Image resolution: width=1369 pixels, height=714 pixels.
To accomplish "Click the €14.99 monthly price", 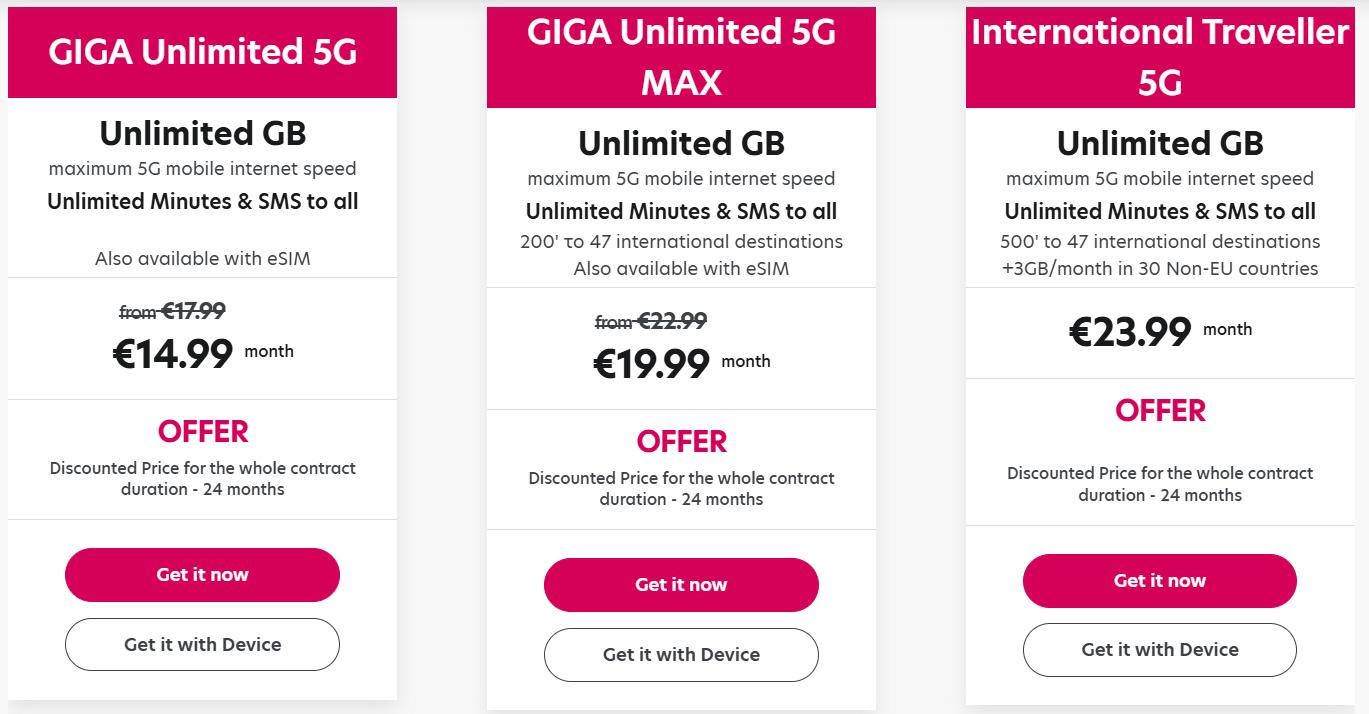I will [x=173, y=354].
